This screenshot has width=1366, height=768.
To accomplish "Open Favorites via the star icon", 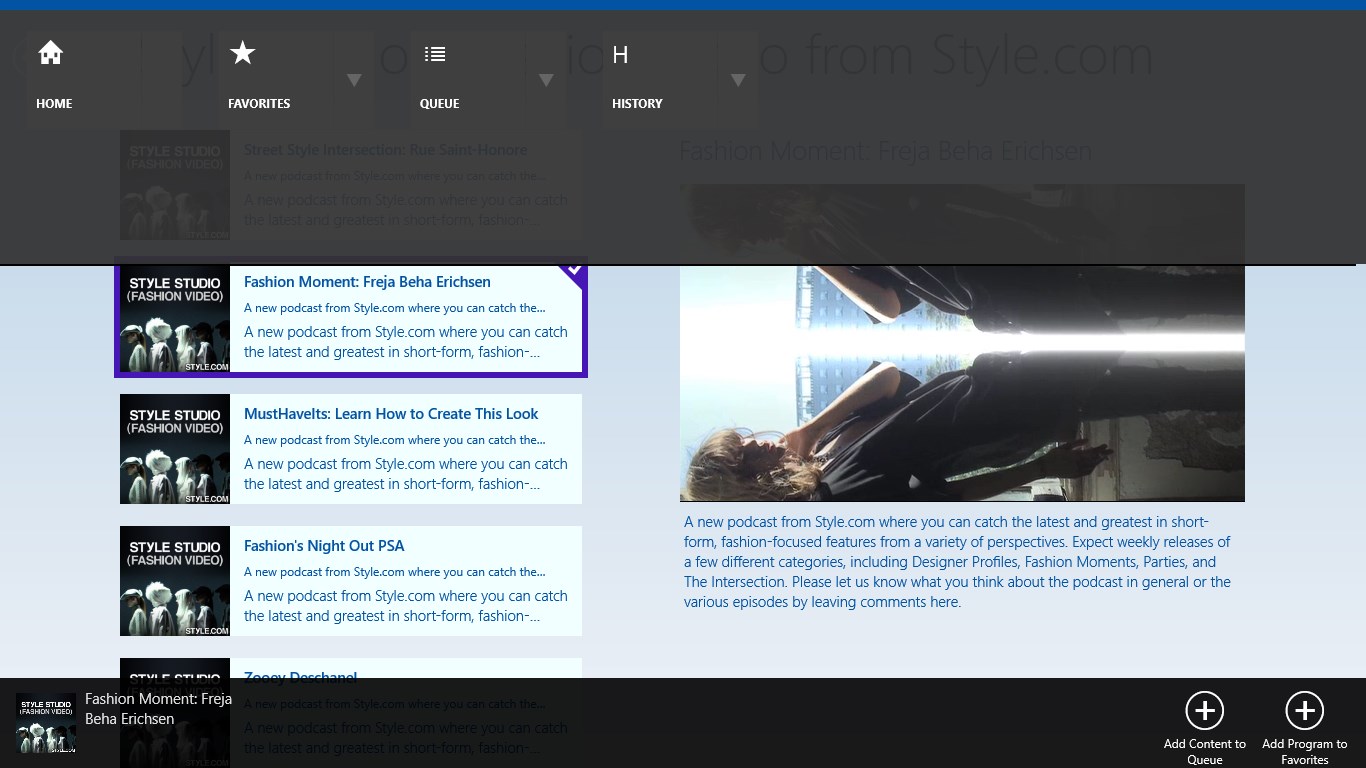I will click(x=243, y=54).
